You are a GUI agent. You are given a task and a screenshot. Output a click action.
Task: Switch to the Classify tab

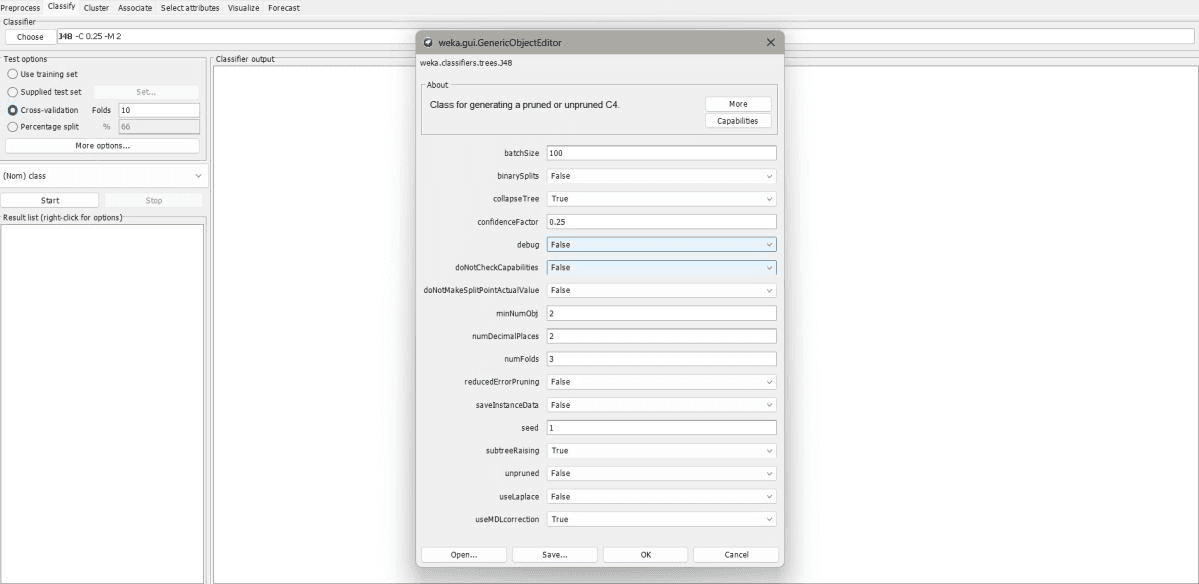click(61, 6)
